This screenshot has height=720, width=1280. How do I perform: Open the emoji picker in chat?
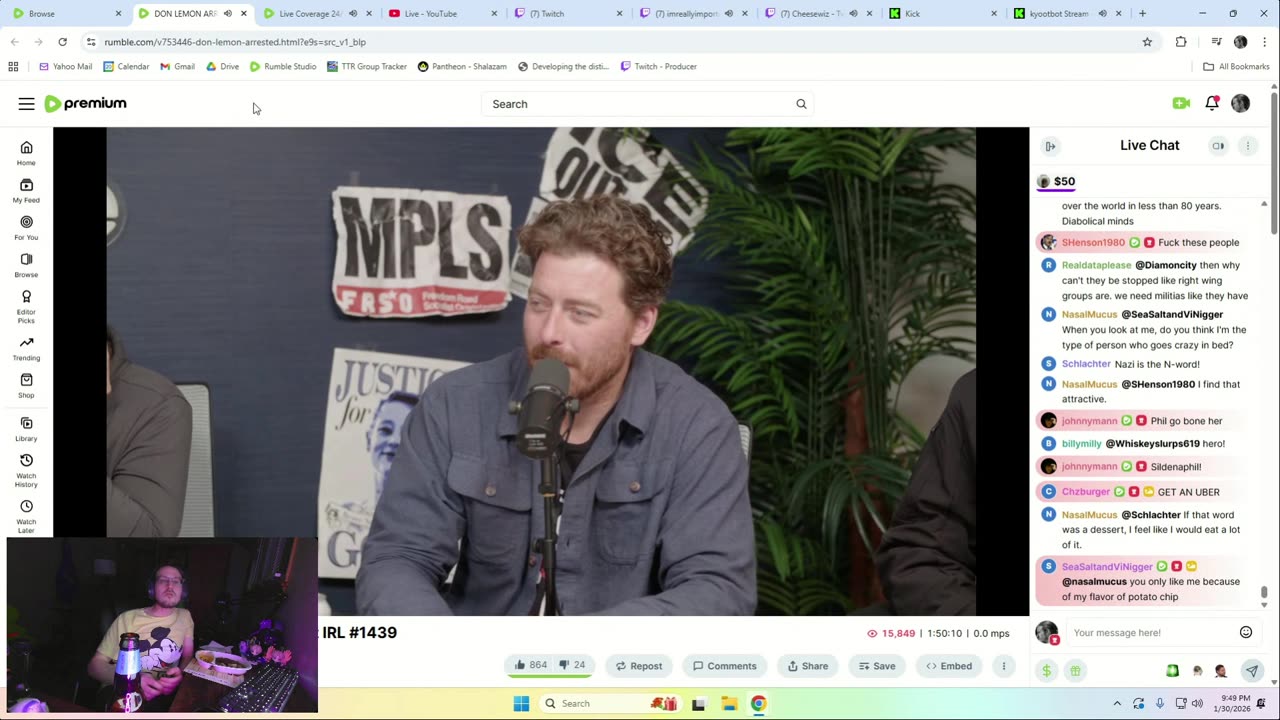[x=1246, y=632]
